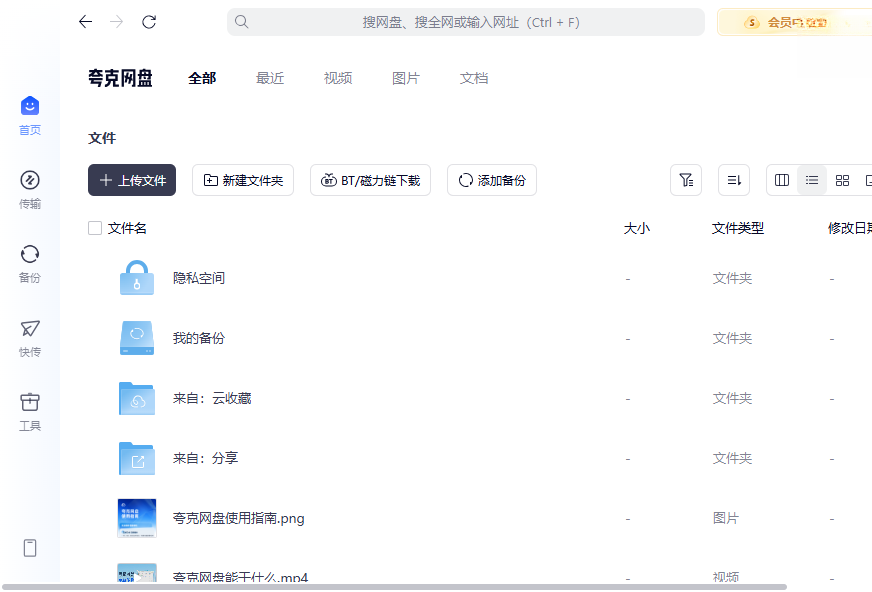The height and width of the screenshot is (592, 872).
Task: Click the search magnifier icon
Action: point(241,22)
